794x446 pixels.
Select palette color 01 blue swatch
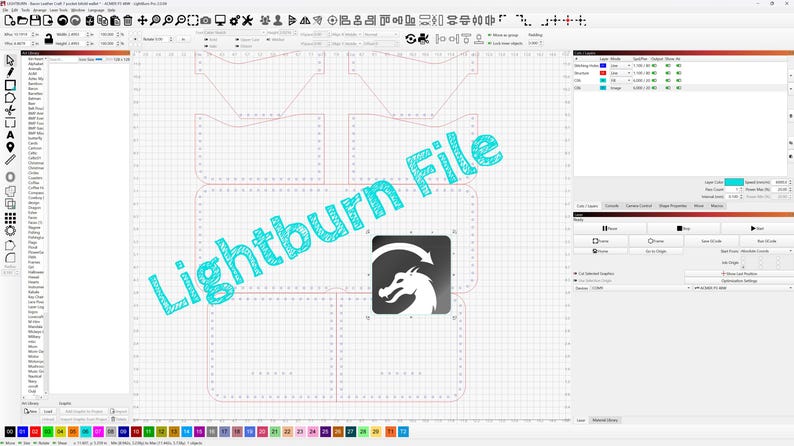point(22,432)
